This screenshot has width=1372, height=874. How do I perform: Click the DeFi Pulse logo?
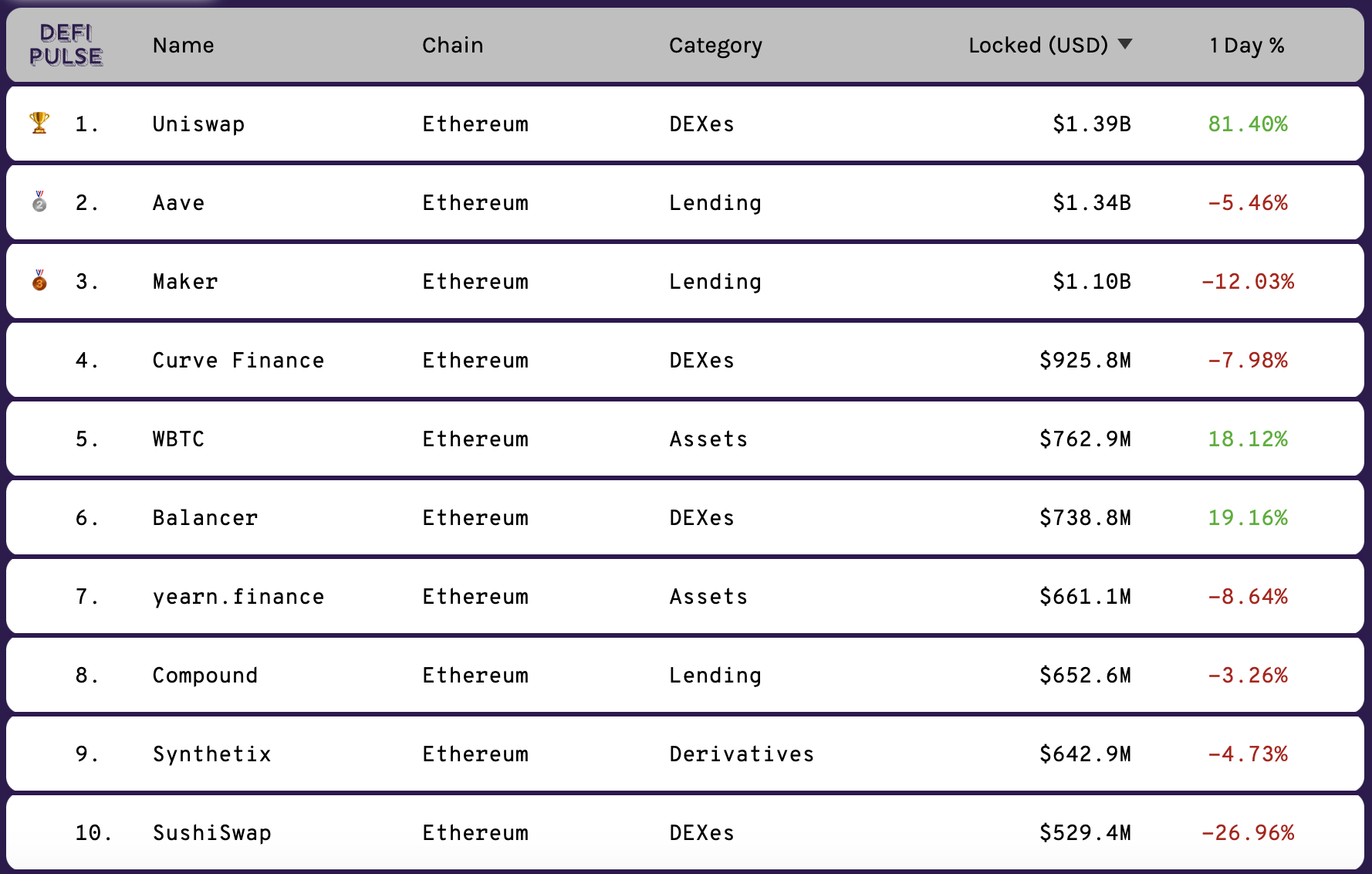pyautogui.click(x=66, y=45)
